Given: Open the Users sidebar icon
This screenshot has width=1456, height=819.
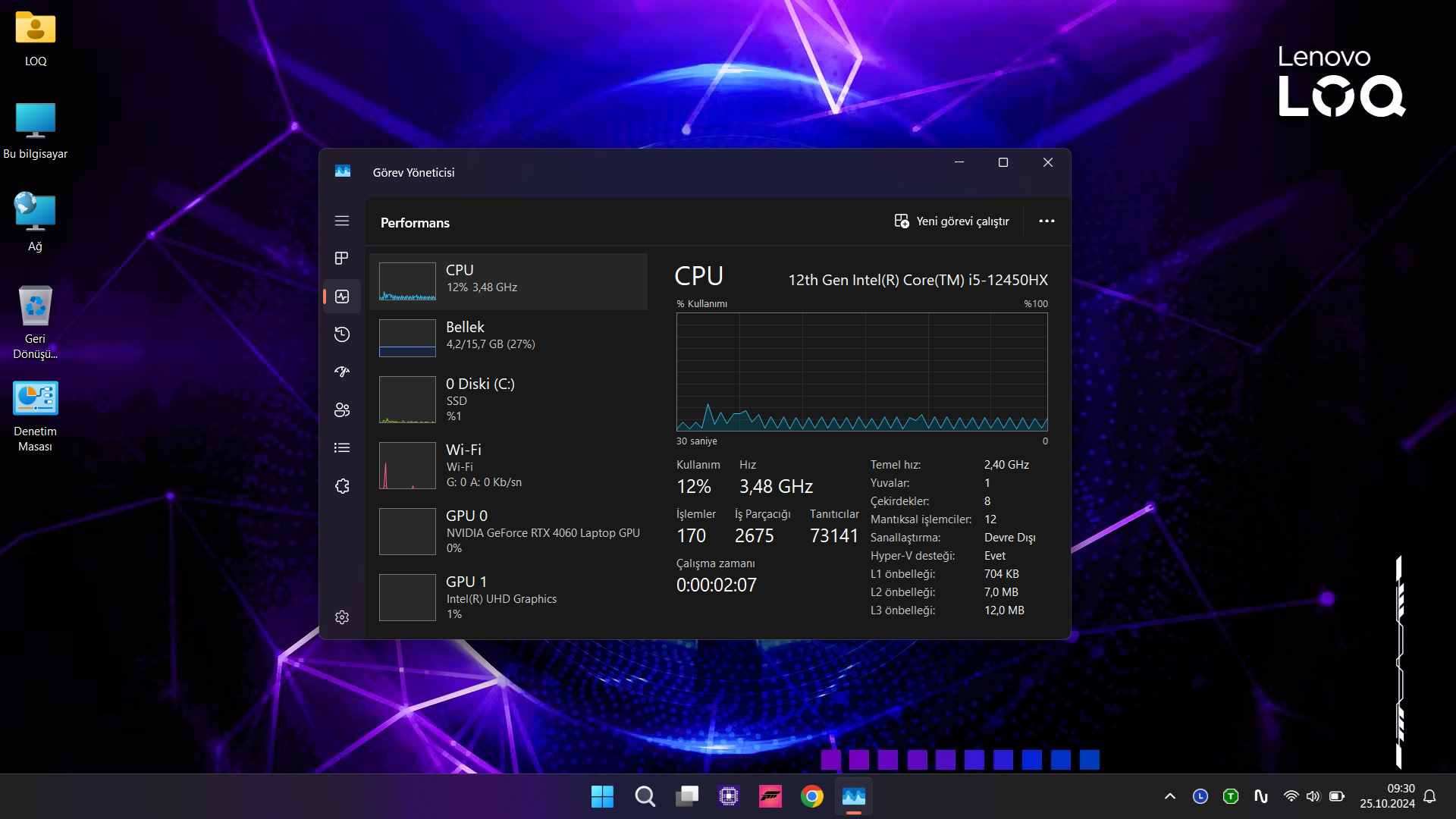Looking at the screenshot, I should coord(342,409).
